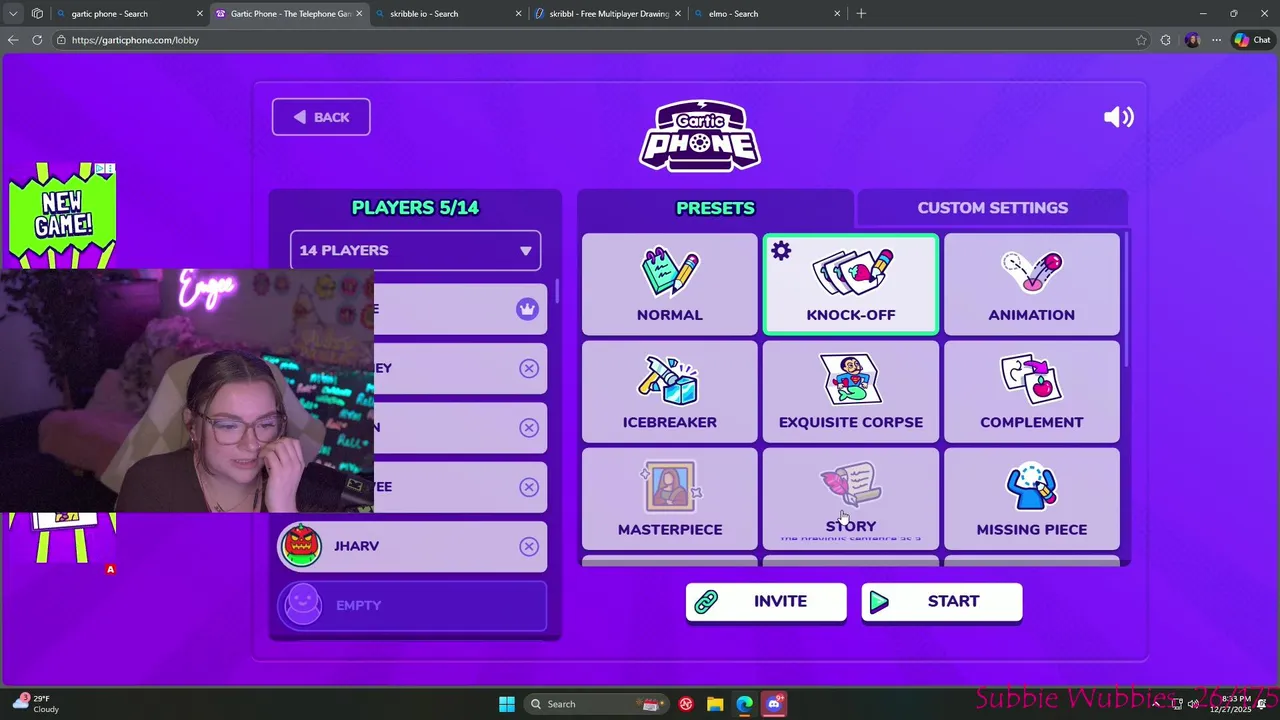Open the red circular taskbar app
1280x720 pixels.
click(x=686, y=704)
